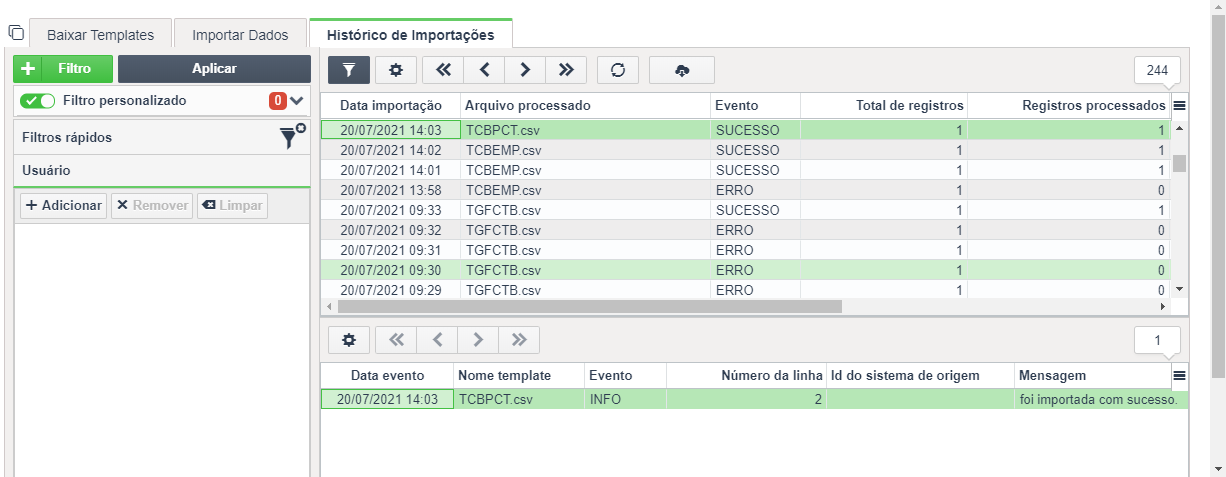The image size is (1226, 477).
Task: Toggle the Filtro personalizado switch
Action: pyautogui.click(x=38, y=101)
